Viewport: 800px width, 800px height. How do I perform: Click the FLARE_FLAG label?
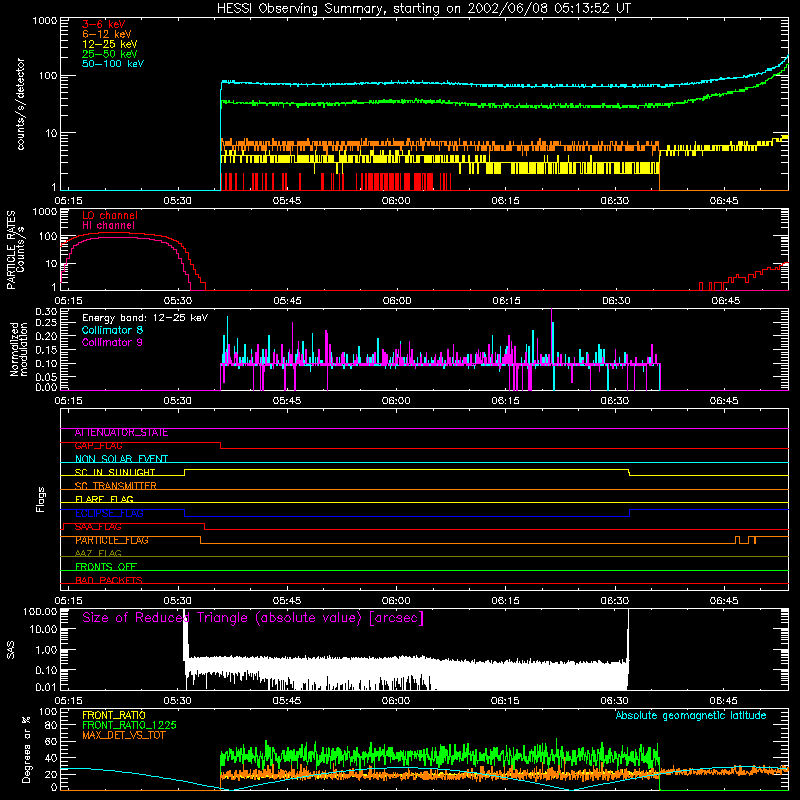(104, 499)
